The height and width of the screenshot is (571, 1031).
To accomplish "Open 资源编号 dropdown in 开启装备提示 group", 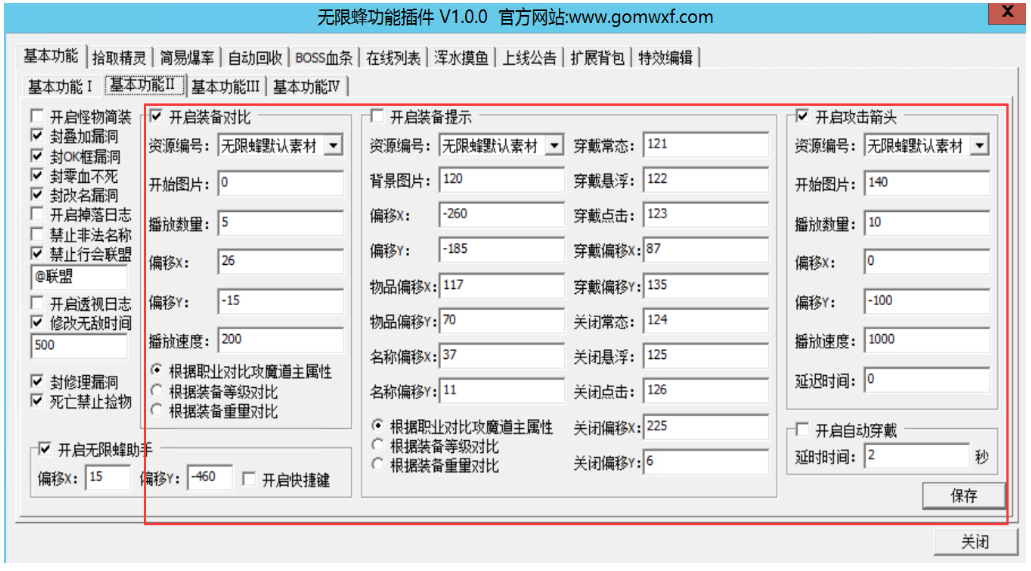I will [x=554, y=146].
